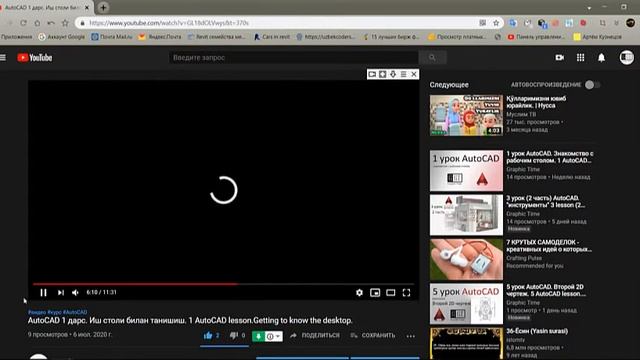
Task: Open YouTube guide hamburger menu
Action: (x=3, y=58)
